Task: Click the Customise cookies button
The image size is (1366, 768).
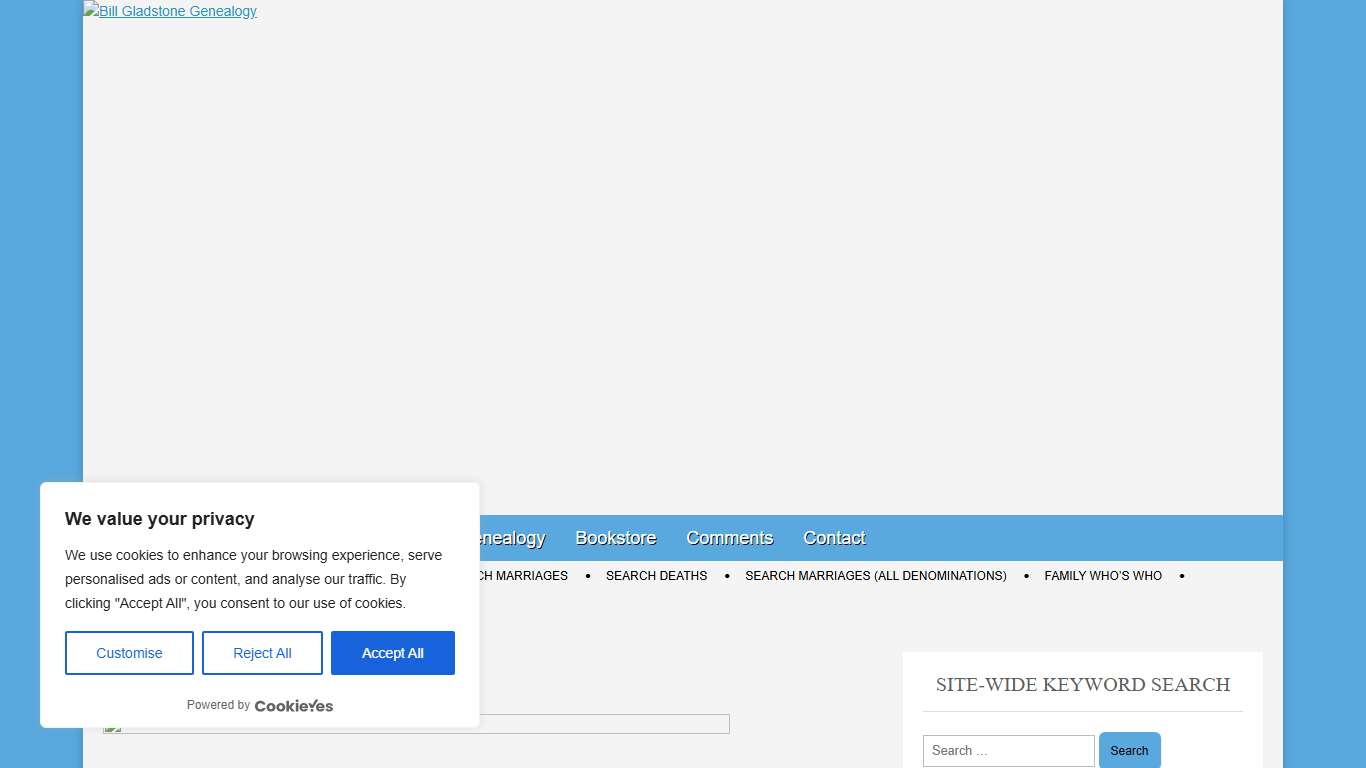Action: pyautogui.click(x=129, y=653)
